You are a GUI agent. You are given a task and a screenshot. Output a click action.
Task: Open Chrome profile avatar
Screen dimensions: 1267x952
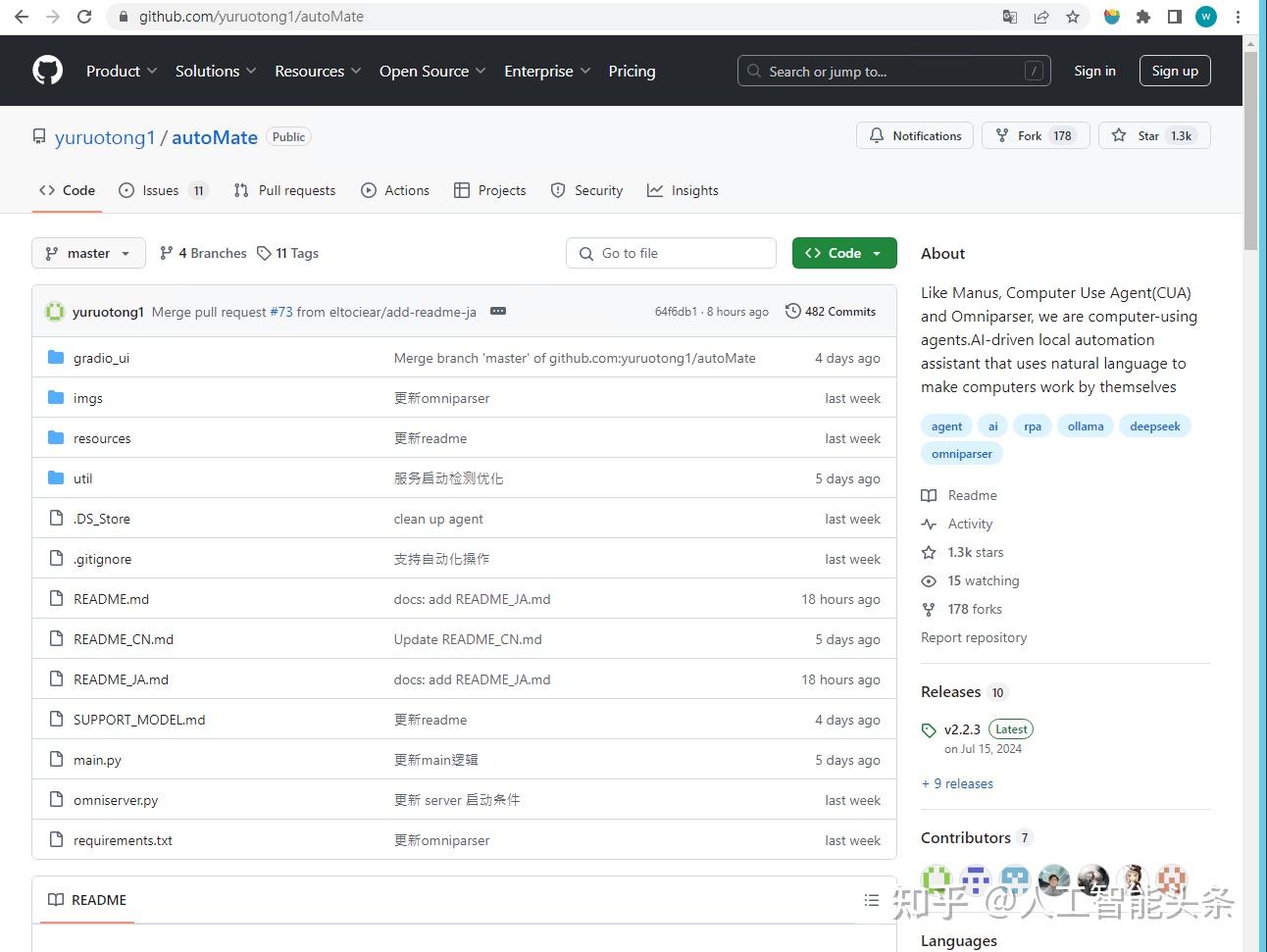(x=1206, y=17)
